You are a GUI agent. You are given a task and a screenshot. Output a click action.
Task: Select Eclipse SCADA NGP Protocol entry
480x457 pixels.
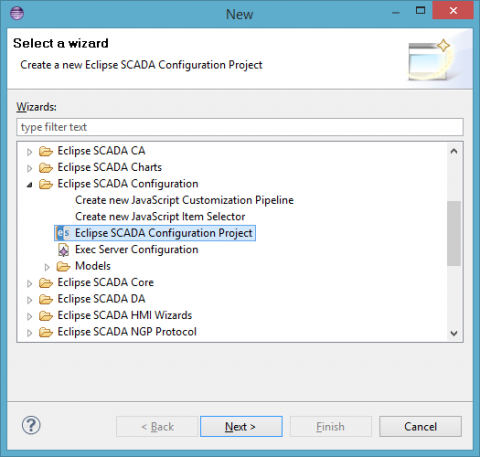pos(127,332)
